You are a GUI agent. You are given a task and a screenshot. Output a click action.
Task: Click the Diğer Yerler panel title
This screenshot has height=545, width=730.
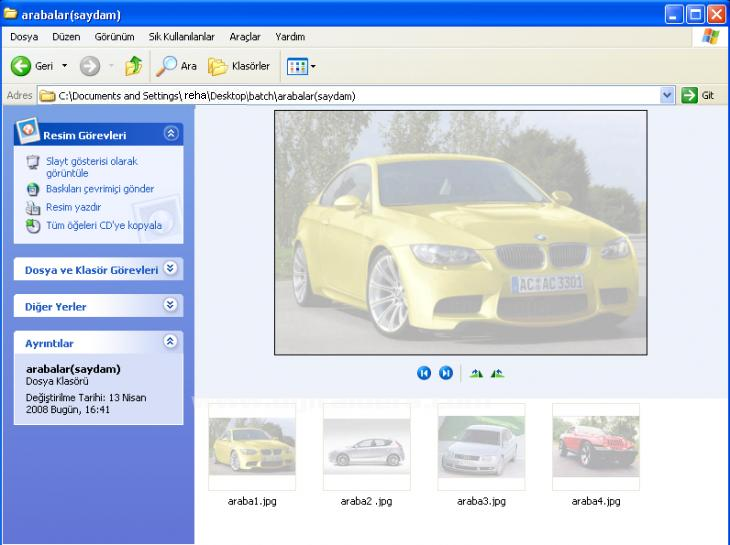pyautogui.click(x=55, y=307)
